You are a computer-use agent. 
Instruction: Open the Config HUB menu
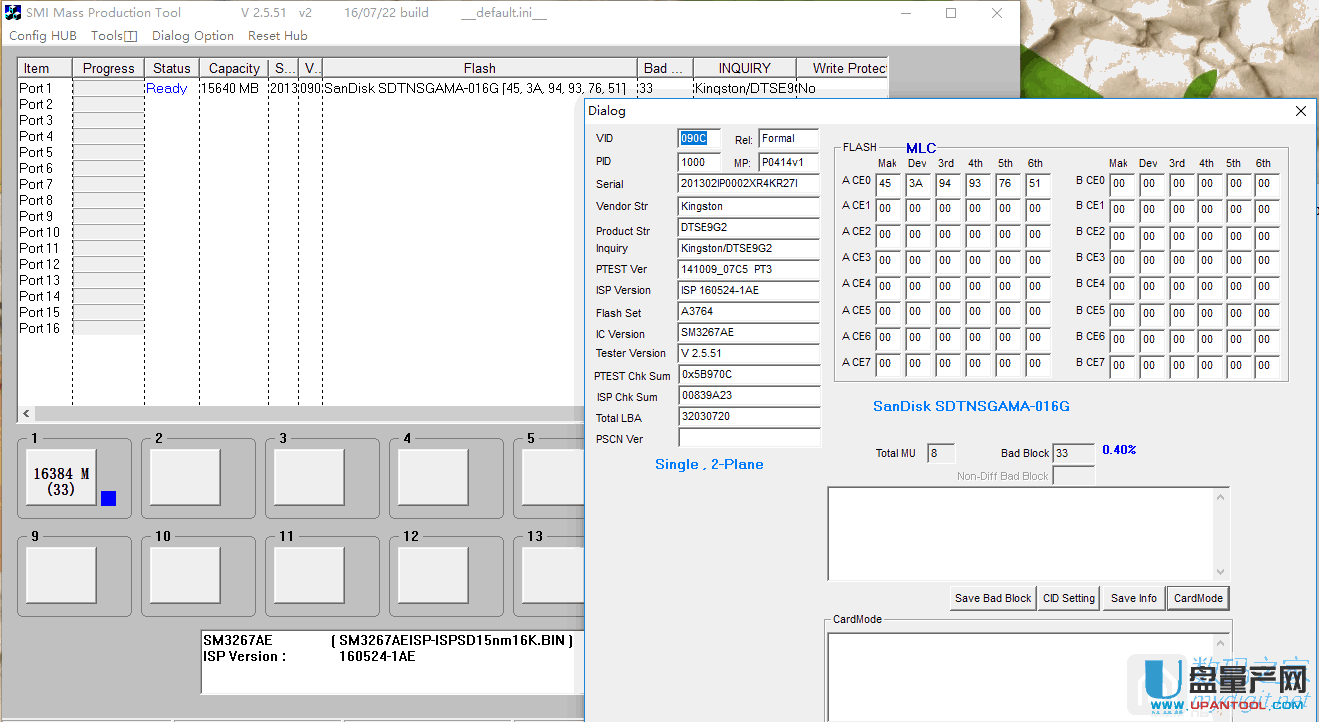point(43,36)
